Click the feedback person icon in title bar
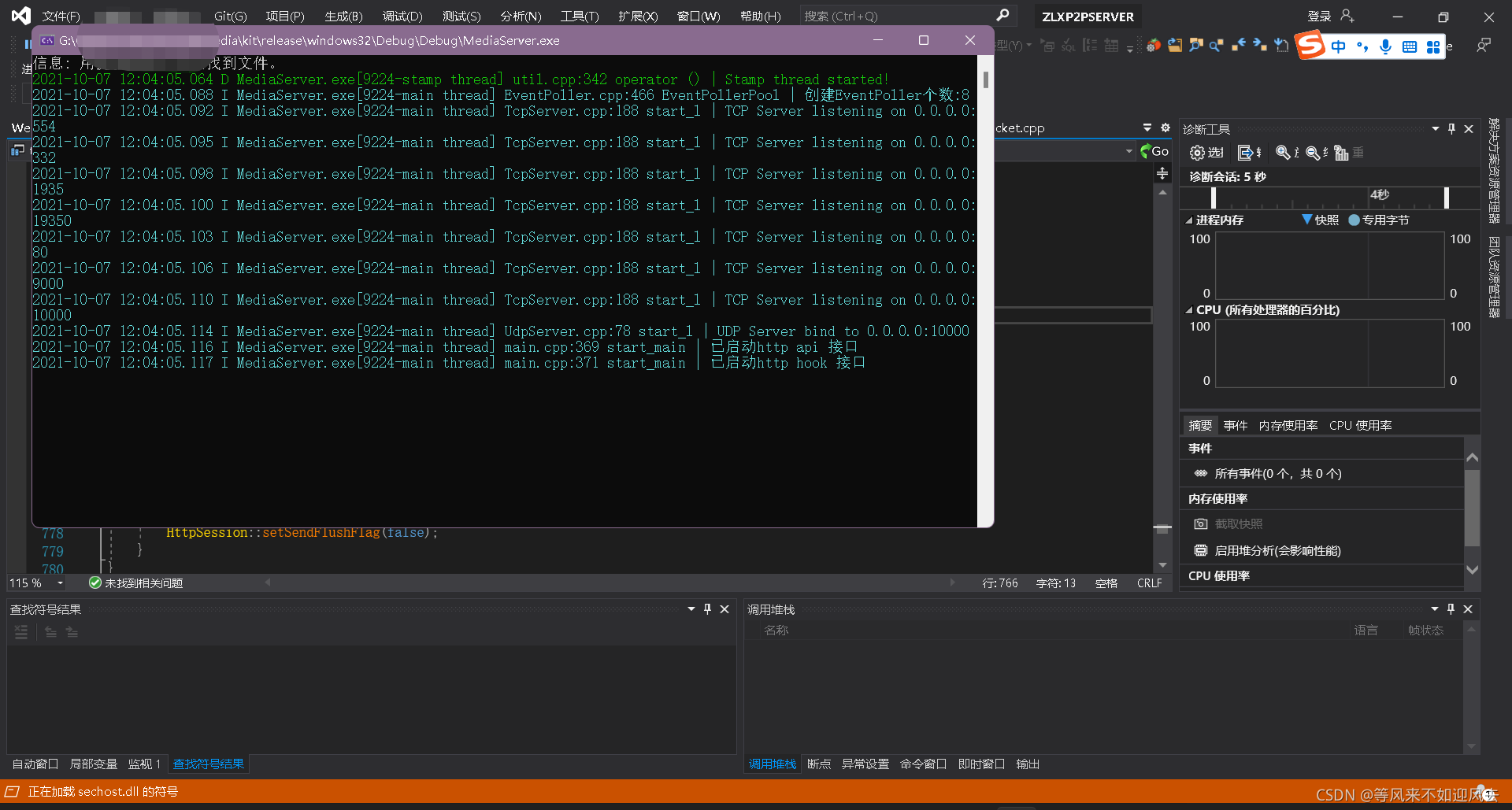This screenshot has width=1512, height=810. coord(1484,46)
